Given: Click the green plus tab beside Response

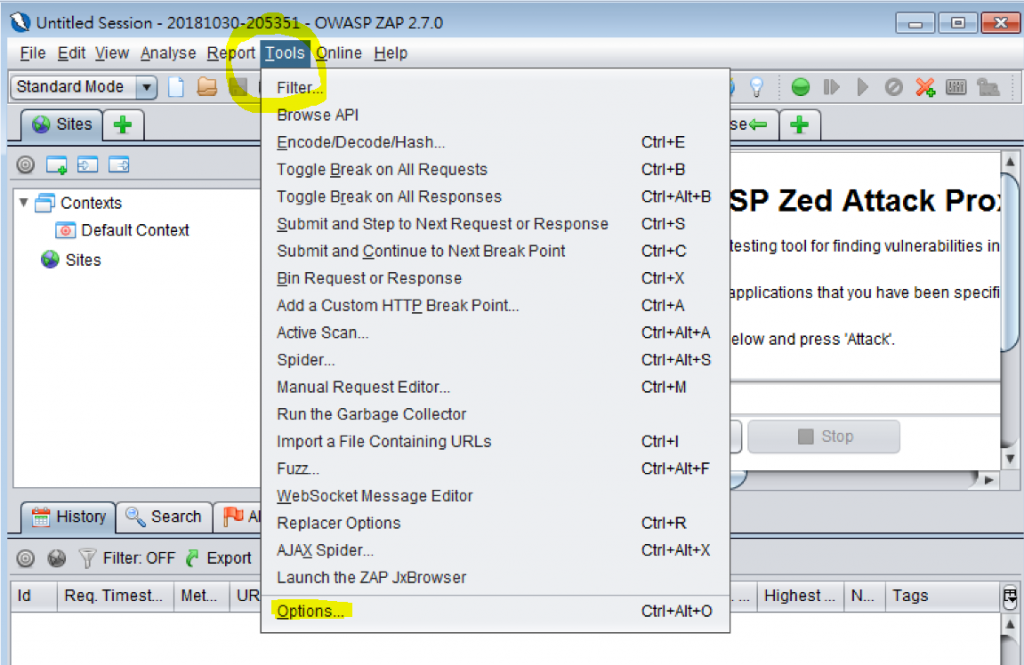Looking at the screenshot, I should coord(799,125).
